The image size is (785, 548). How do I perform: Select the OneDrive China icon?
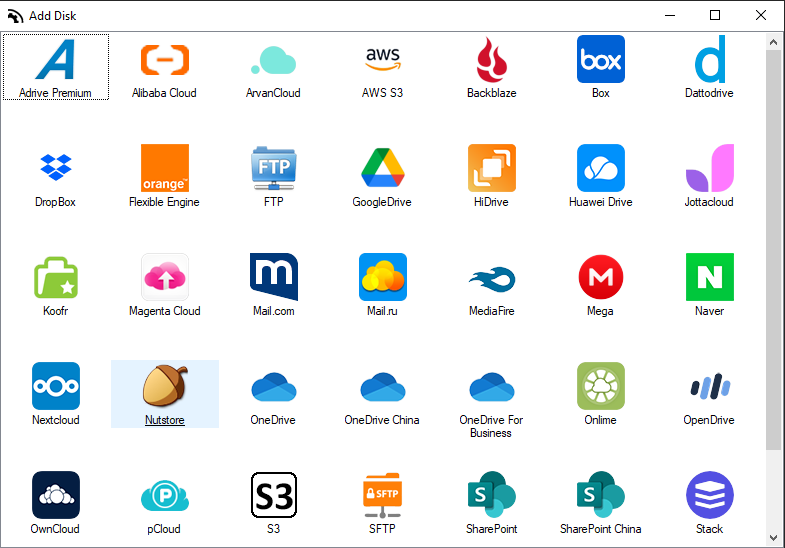coord(383,387)
